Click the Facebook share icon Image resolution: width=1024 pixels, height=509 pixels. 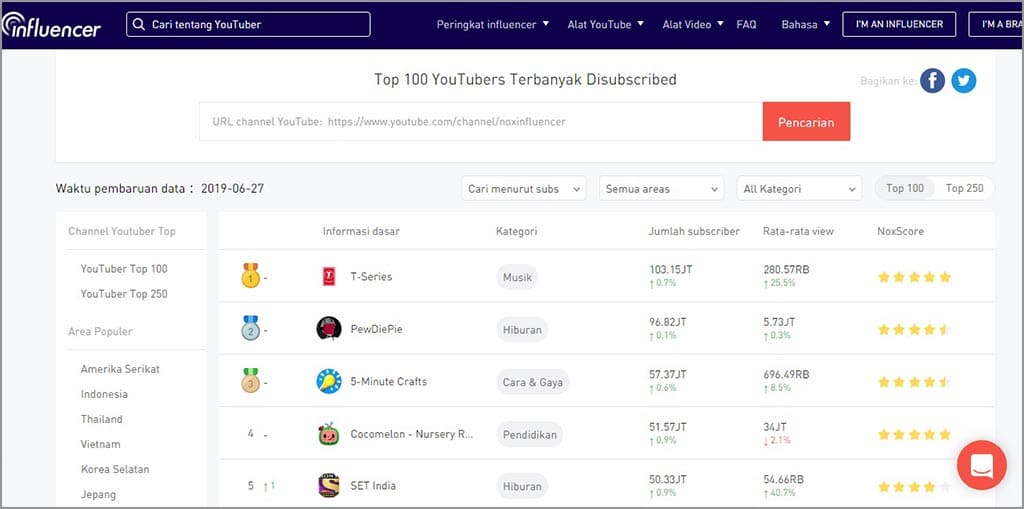point(932,81)
